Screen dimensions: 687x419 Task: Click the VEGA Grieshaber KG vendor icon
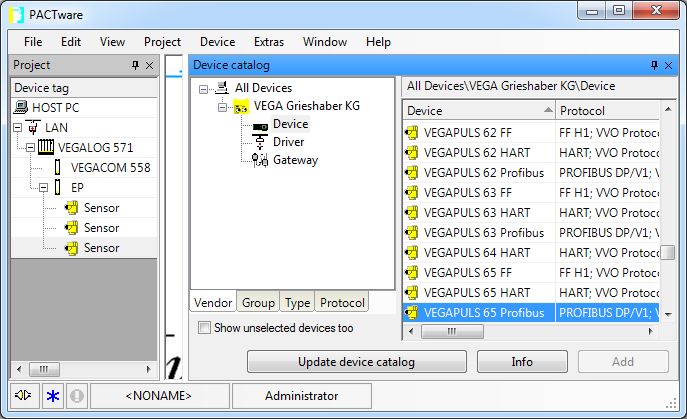(x=241, y=106)
